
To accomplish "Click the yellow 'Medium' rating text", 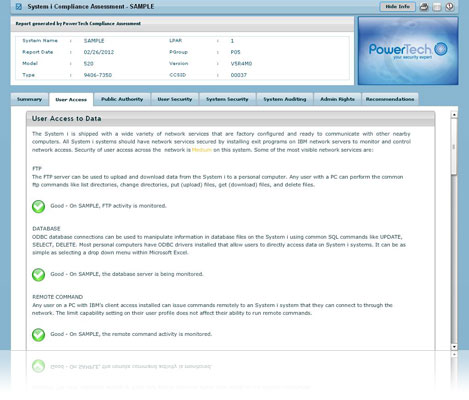I will 202,150.
